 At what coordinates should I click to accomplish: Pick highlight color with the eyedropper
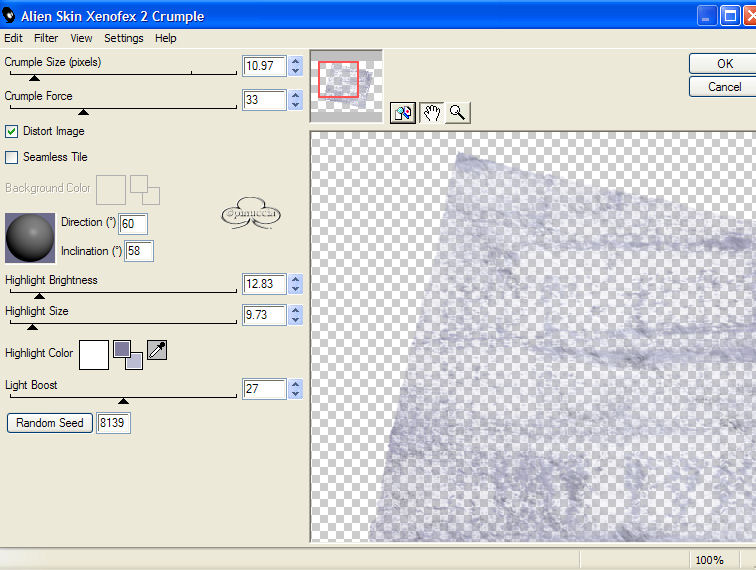coord(157,350)
